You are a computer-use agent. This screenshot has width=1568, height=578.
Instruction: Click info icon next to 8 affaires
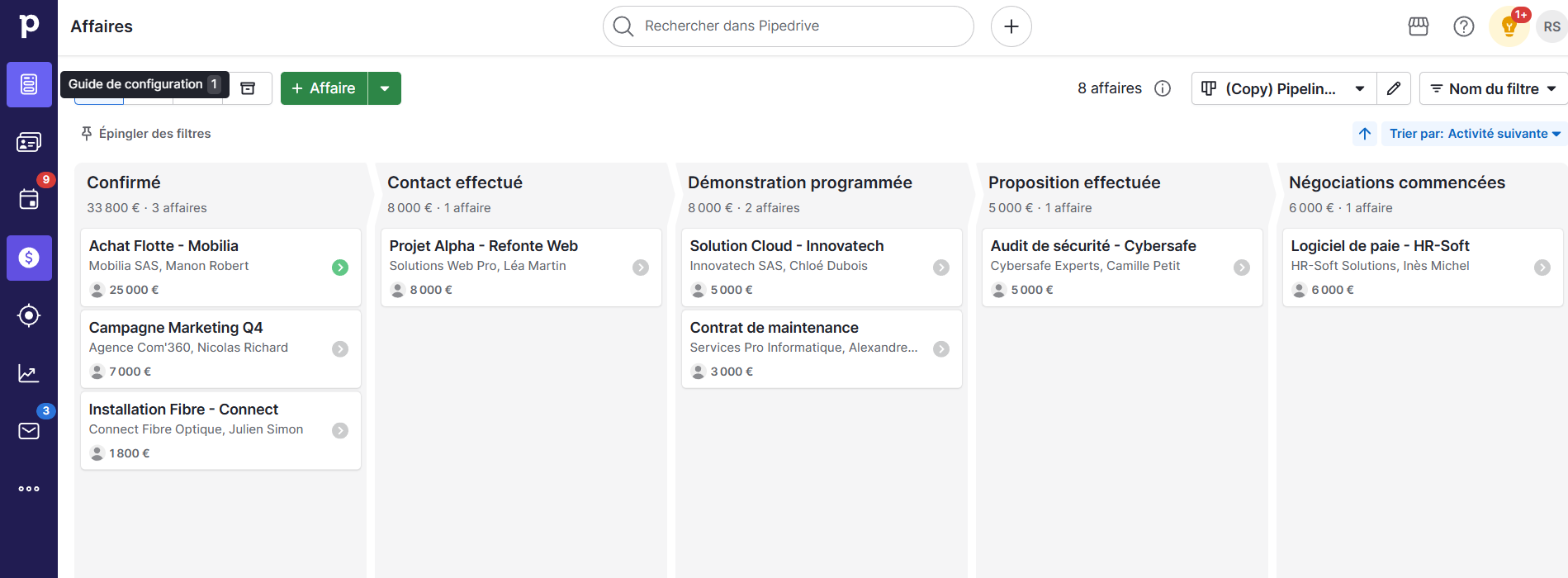point(1163,88)
